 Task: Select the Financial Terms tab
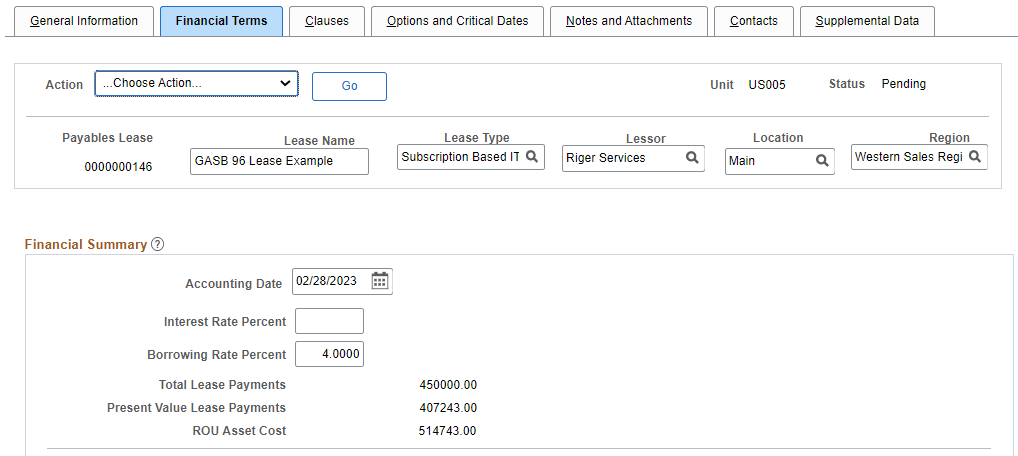(x=221, y=21)
